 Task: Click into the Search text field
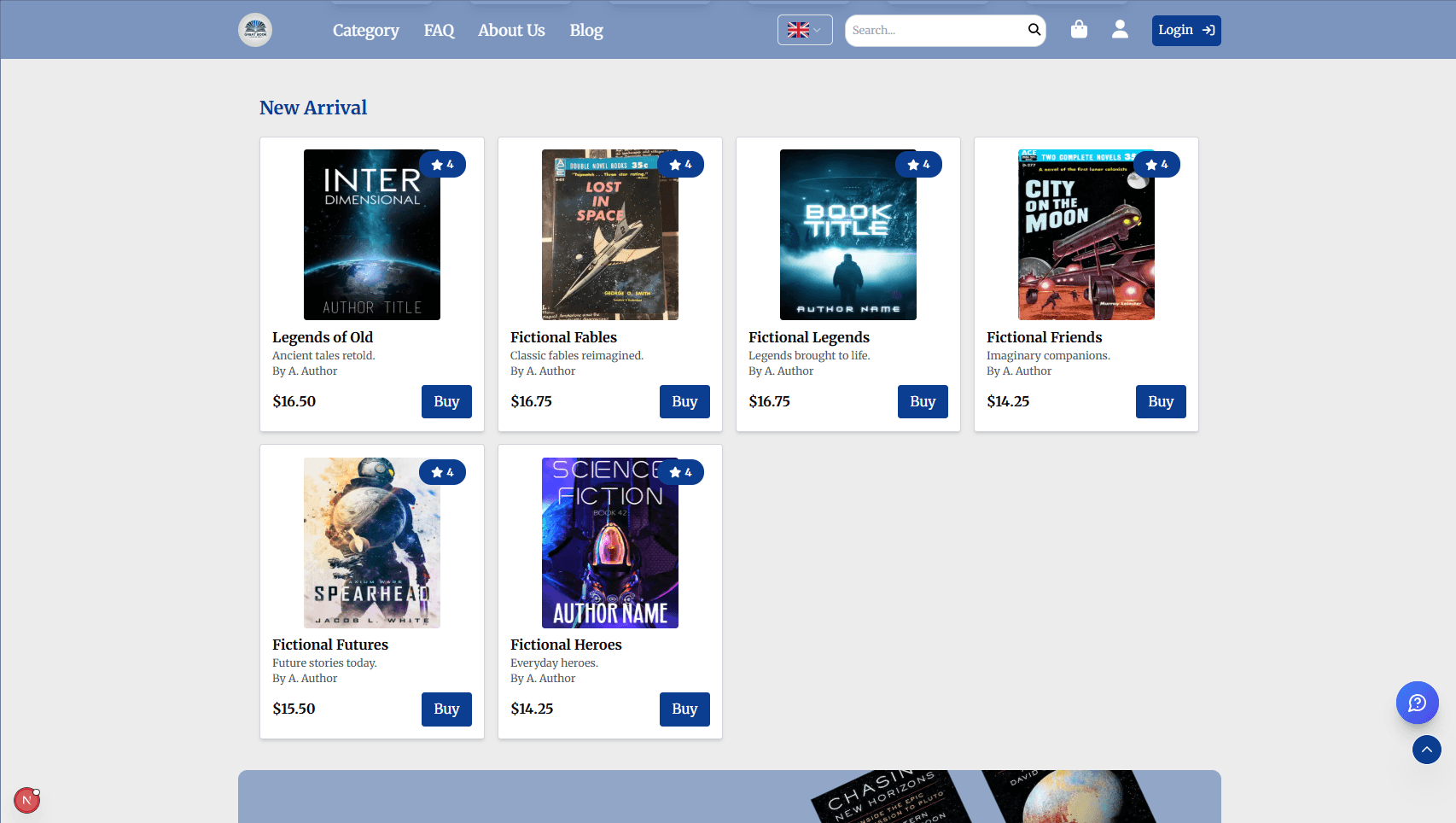[935, 30]
